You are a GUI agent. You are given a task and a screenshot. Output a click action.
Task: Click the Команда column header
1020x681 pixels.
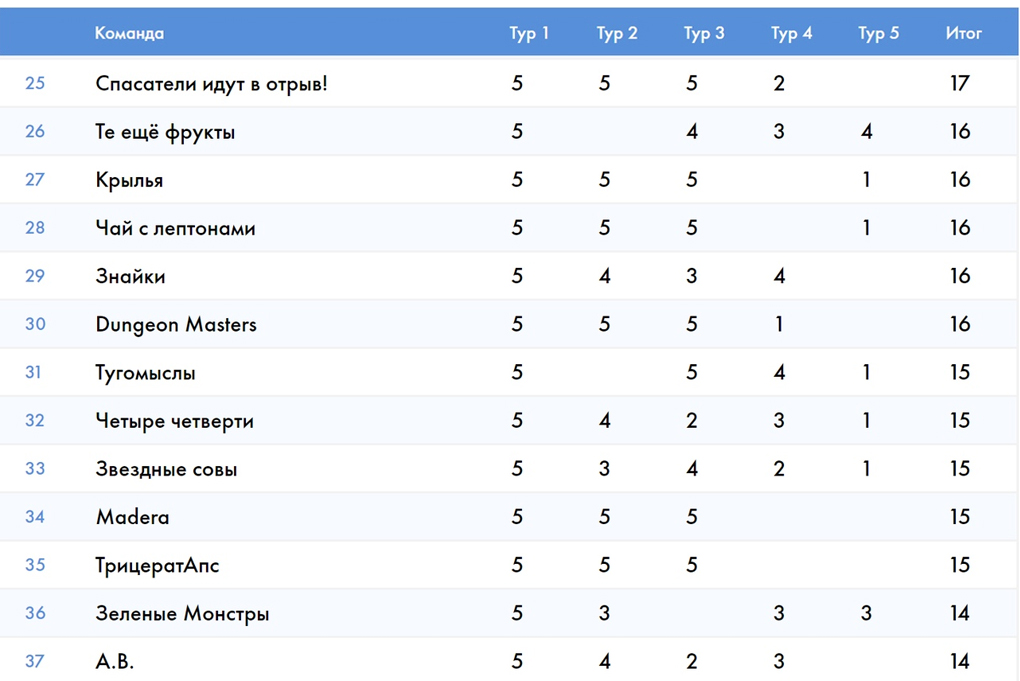tap(129, 33)
